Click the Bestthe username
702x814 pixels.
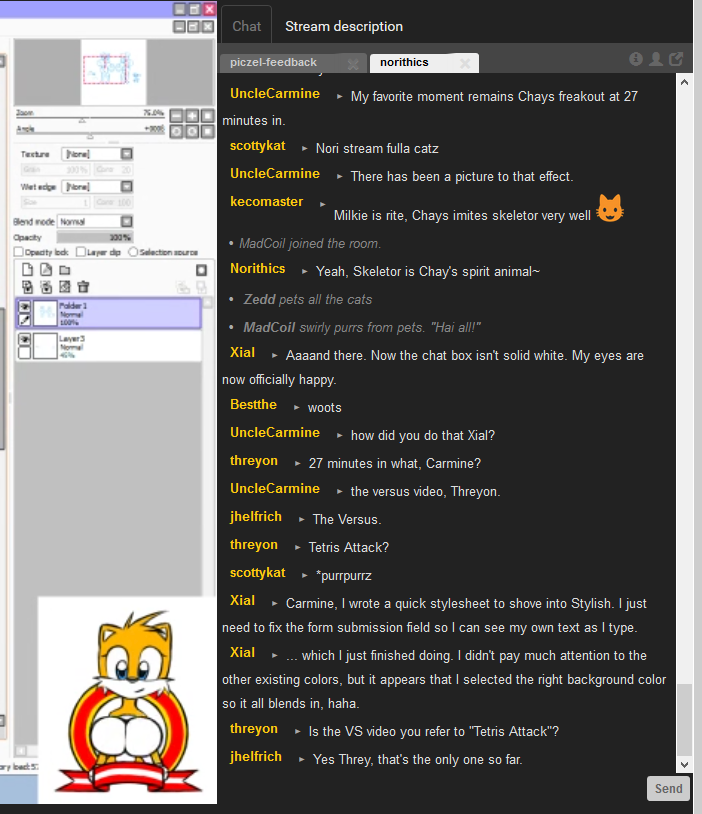pyautogui.click(x=253, y=404)
